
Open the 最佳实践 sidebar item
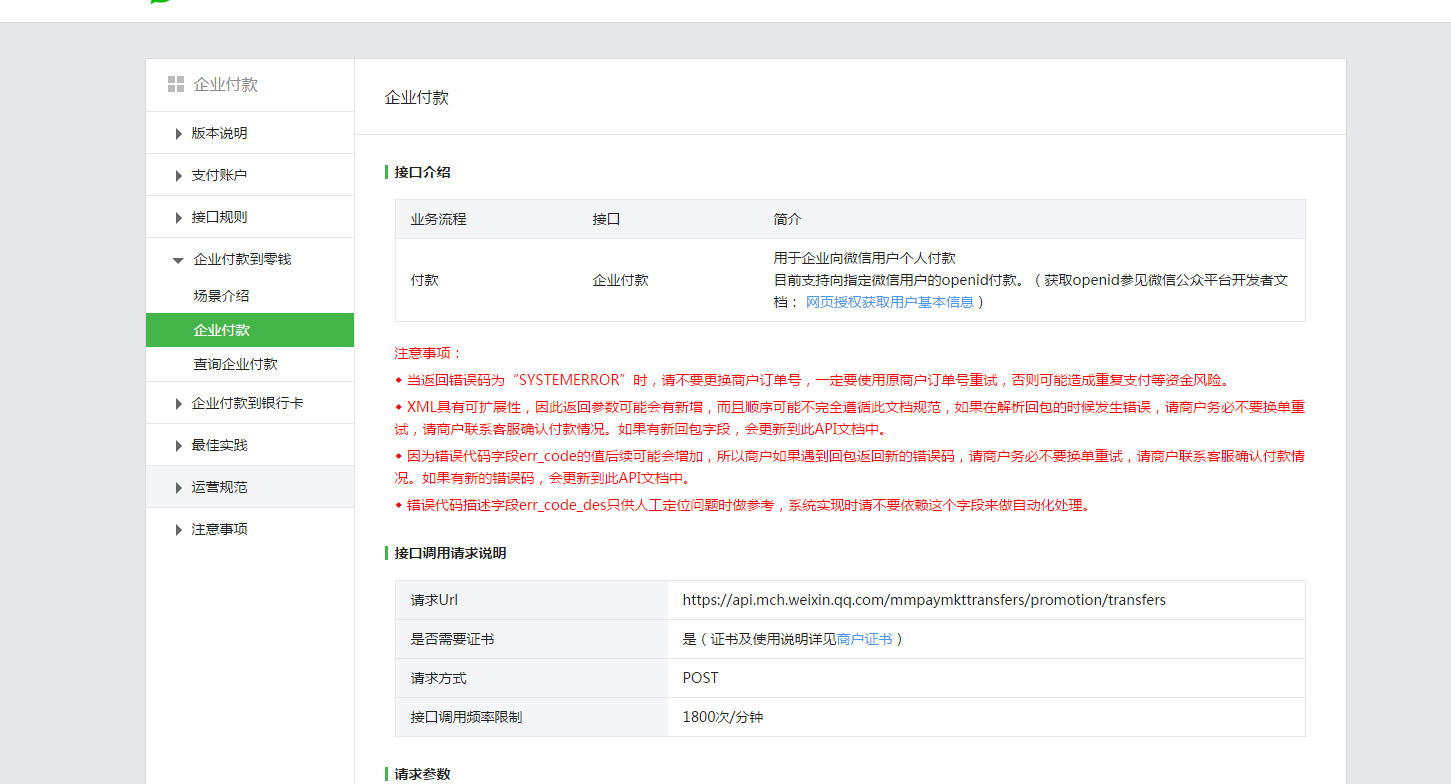click(x=219, y=445)
